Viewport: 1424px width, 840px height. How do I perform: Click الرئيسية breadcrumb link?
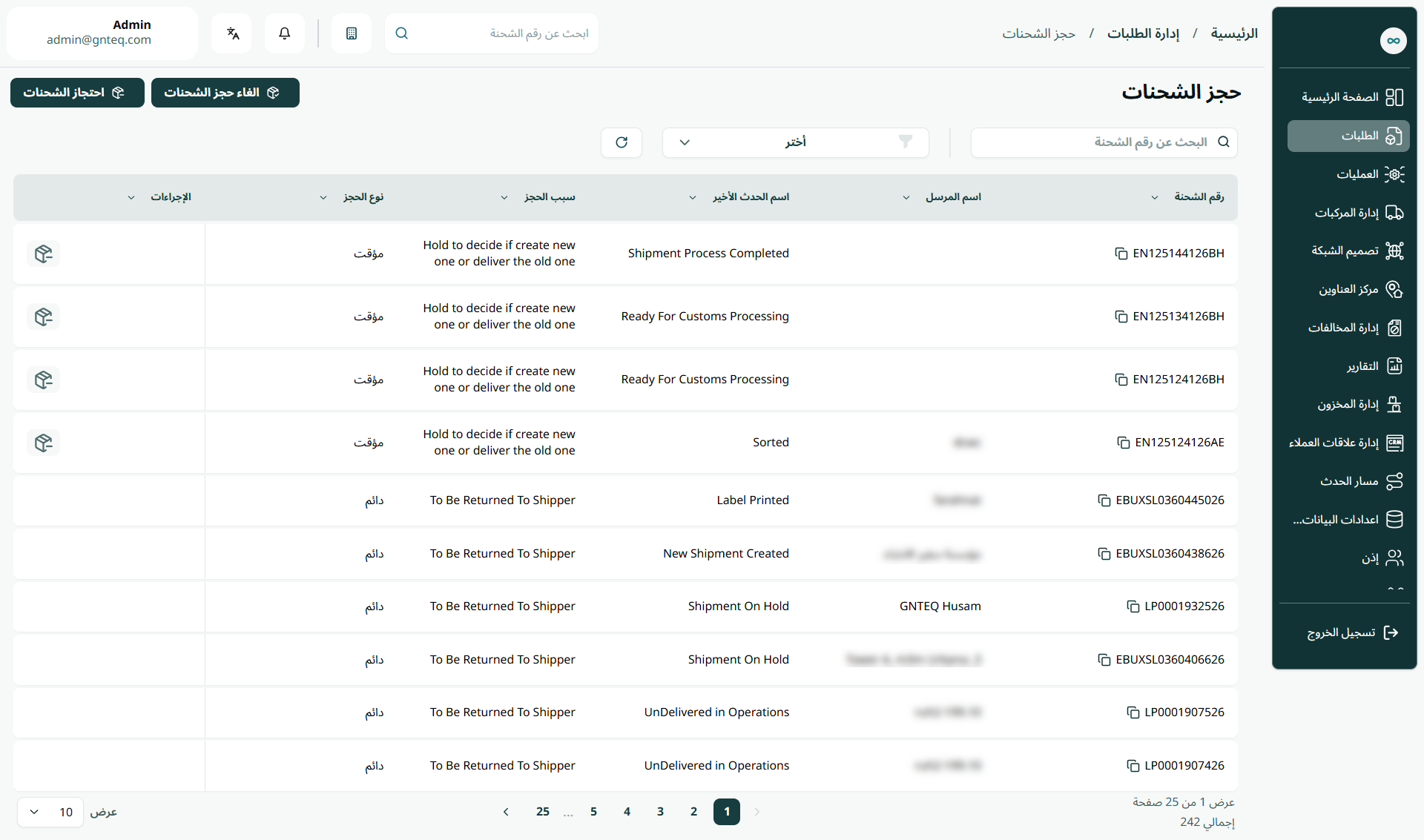point(1234,33)
